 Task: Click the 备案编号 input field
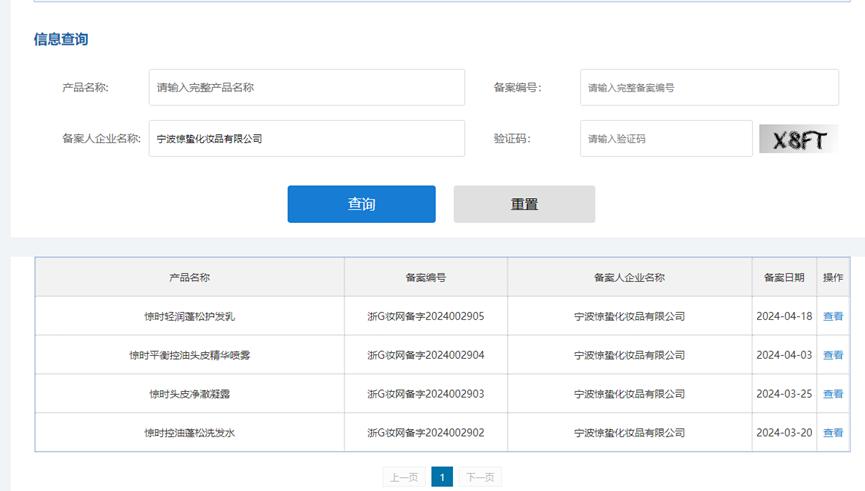(709, 87)
